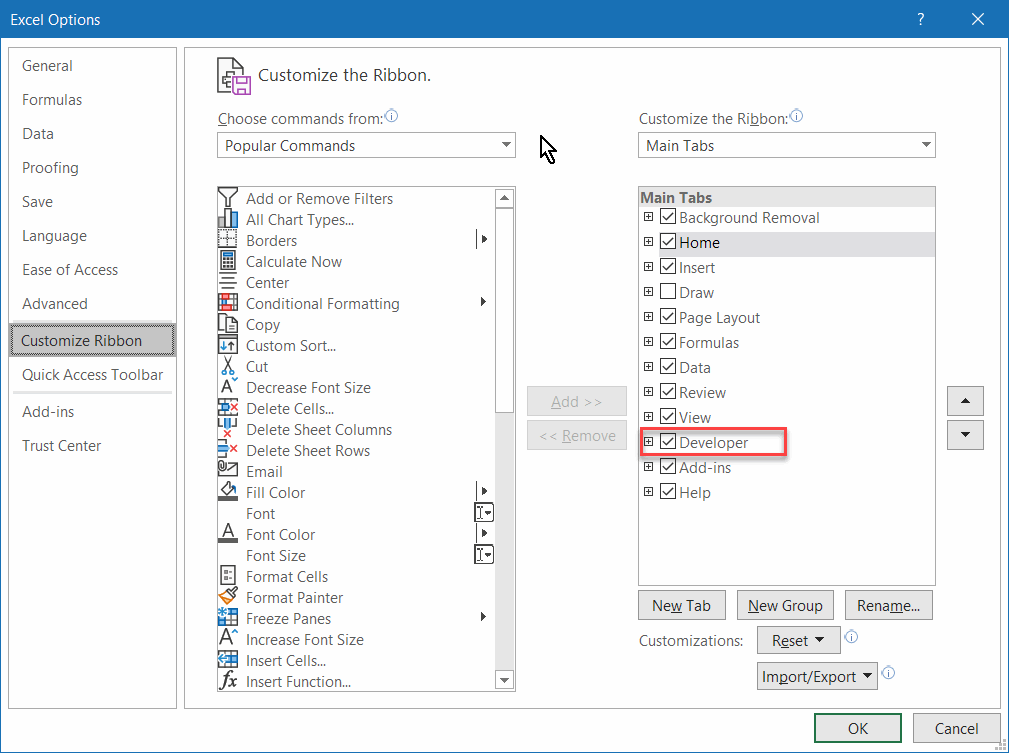Toggle the Page Layout checkbox
Image resolution: width=1009 pixels, height=753 pixels.
(x=668, y=317)
